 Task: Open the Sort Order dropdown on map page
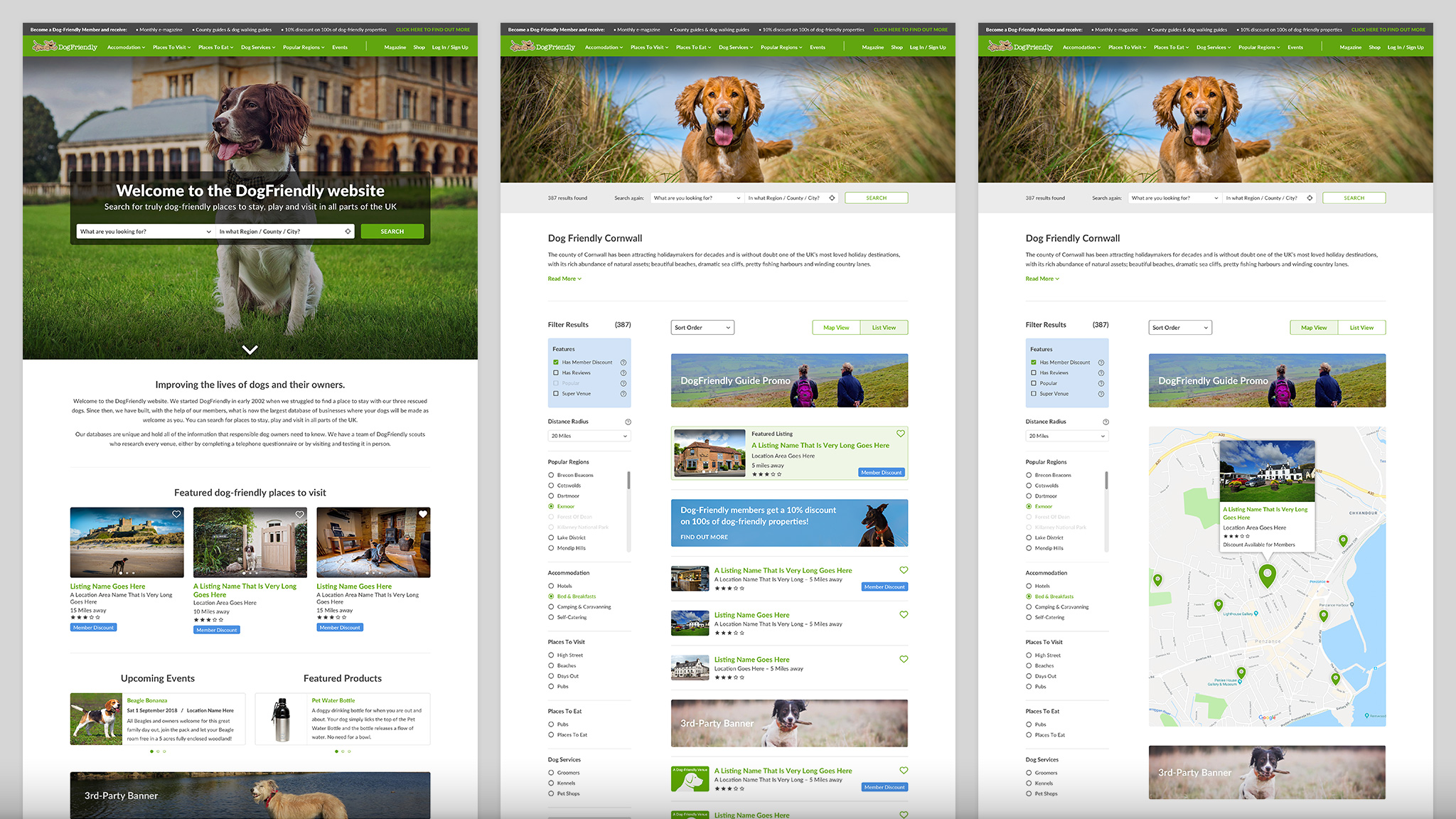coord(1179,328)
